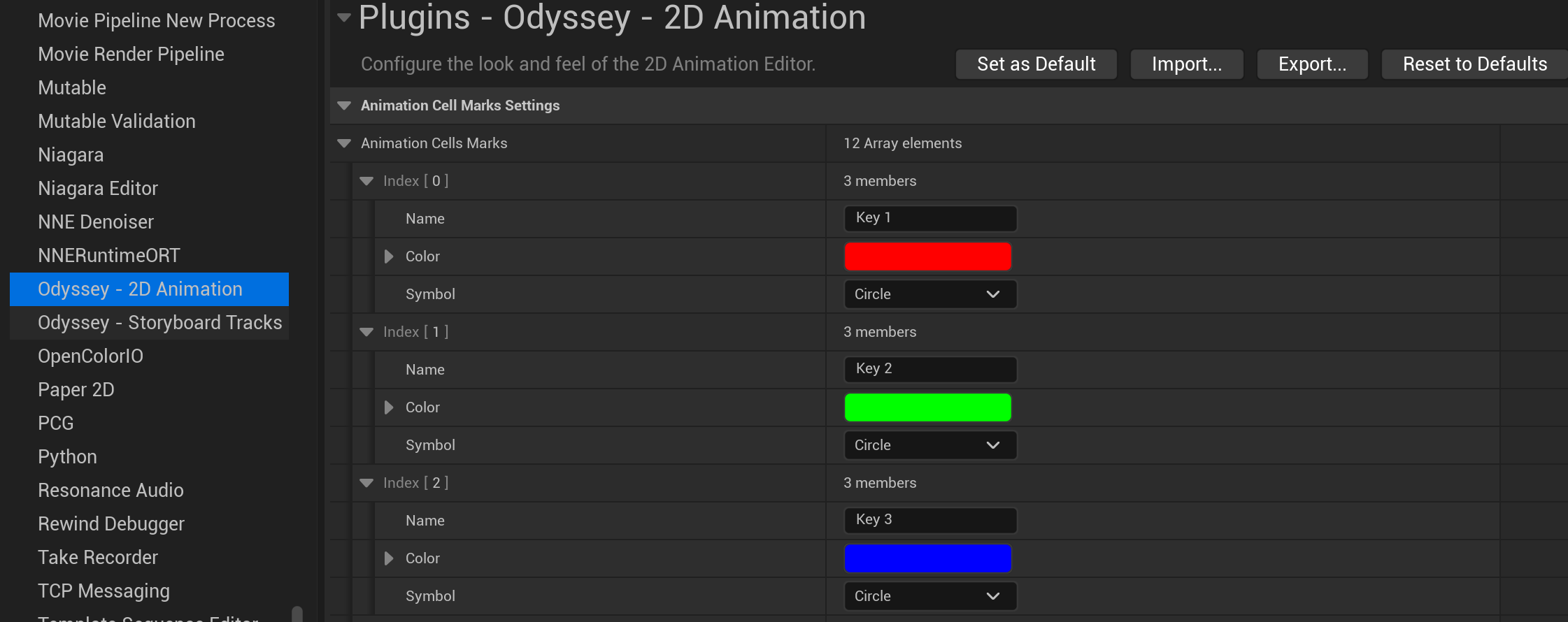Edit the Name field containing Key 1
This screenshot has height=622, width=1568.
(930, 218)
